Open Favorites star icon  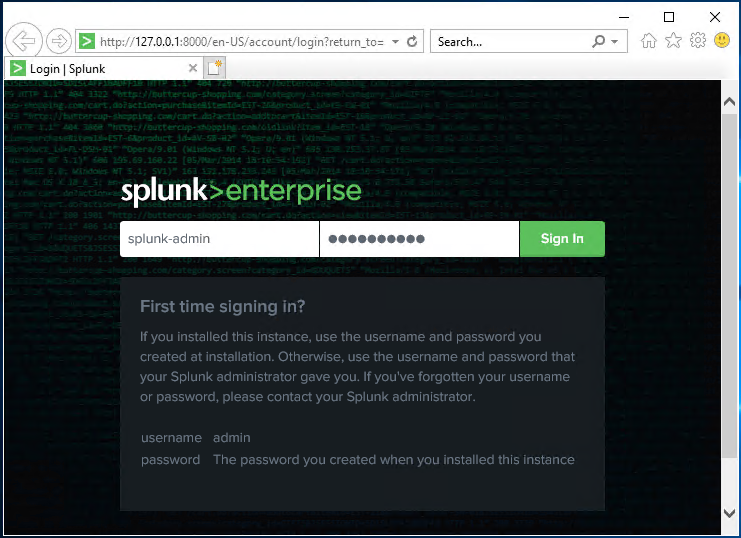click(x=673, y=41)
